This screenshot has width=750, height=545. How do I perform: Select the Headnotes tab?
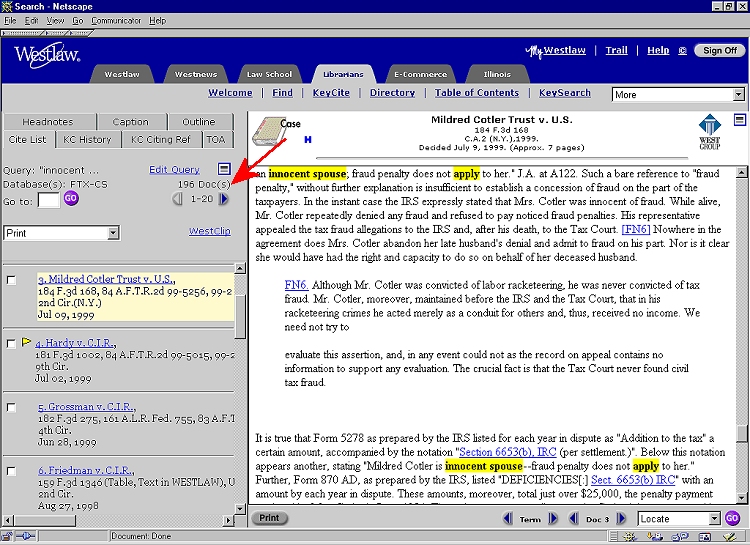coord(48,122)
